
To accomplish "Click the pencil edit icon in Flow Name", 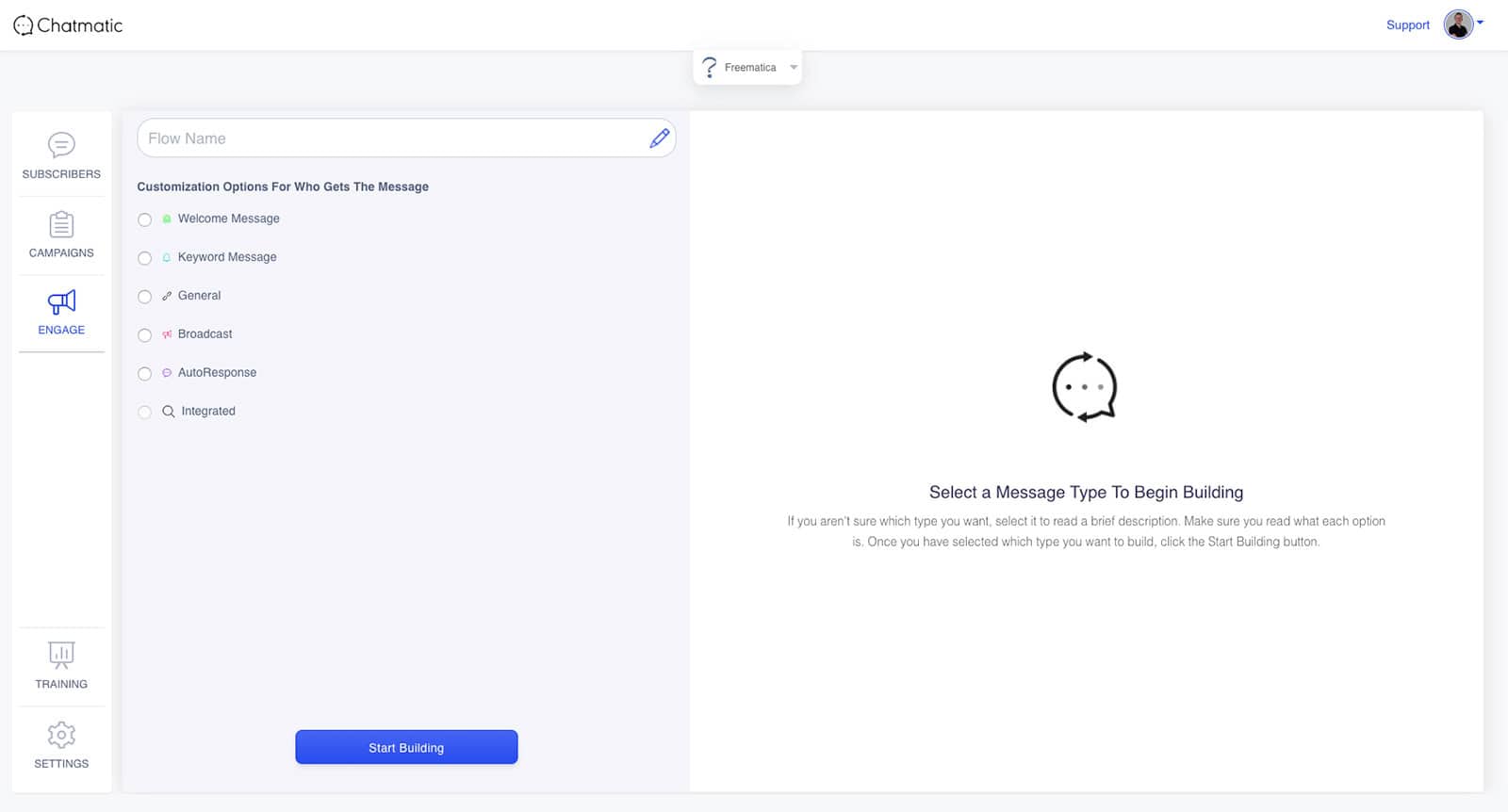I will click(x=660, y=138).
